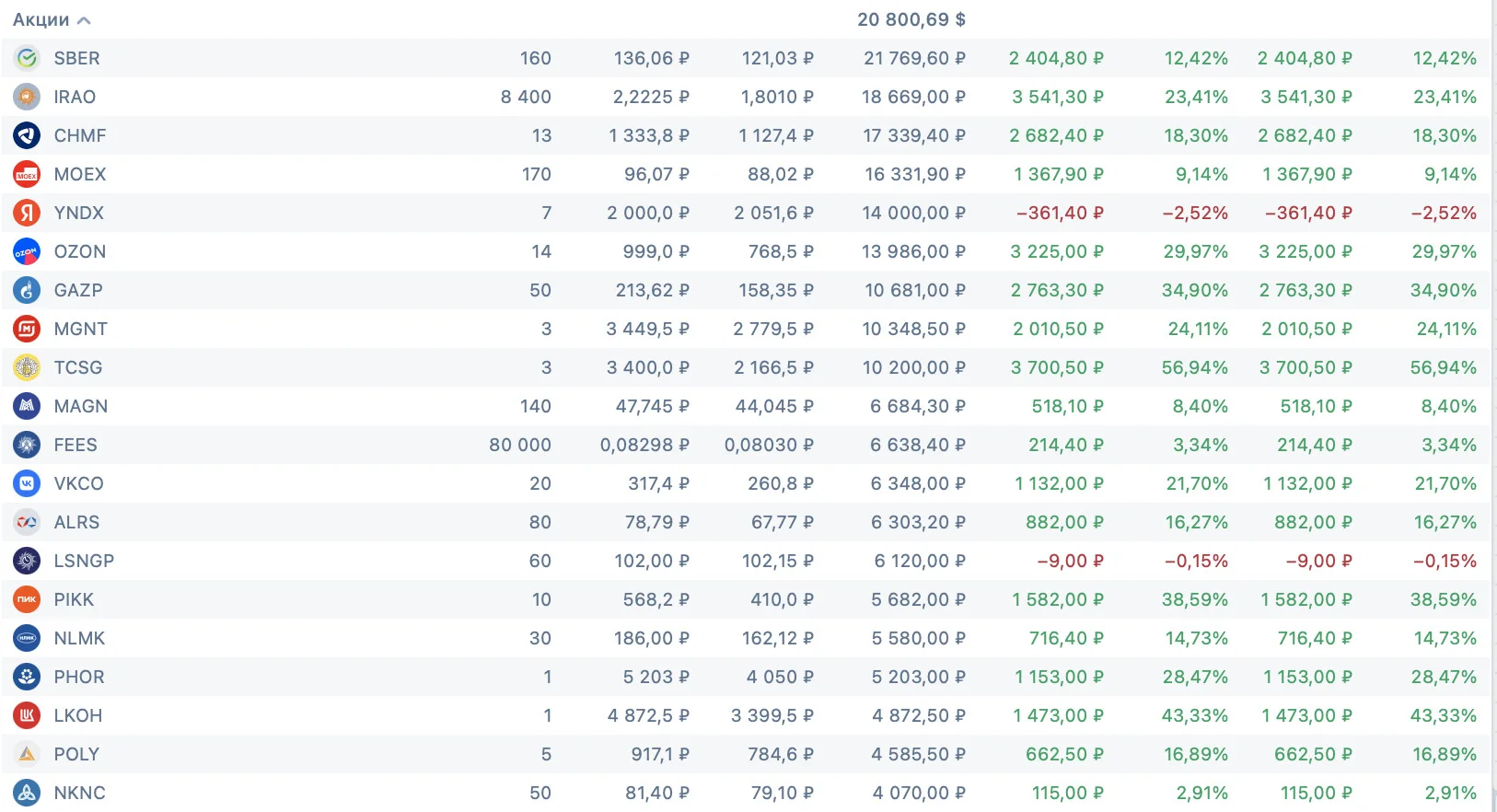Click the LKOH Lukoil logo icon
Viewport: 1497px width, 812px height.
(x=27, y=715)
